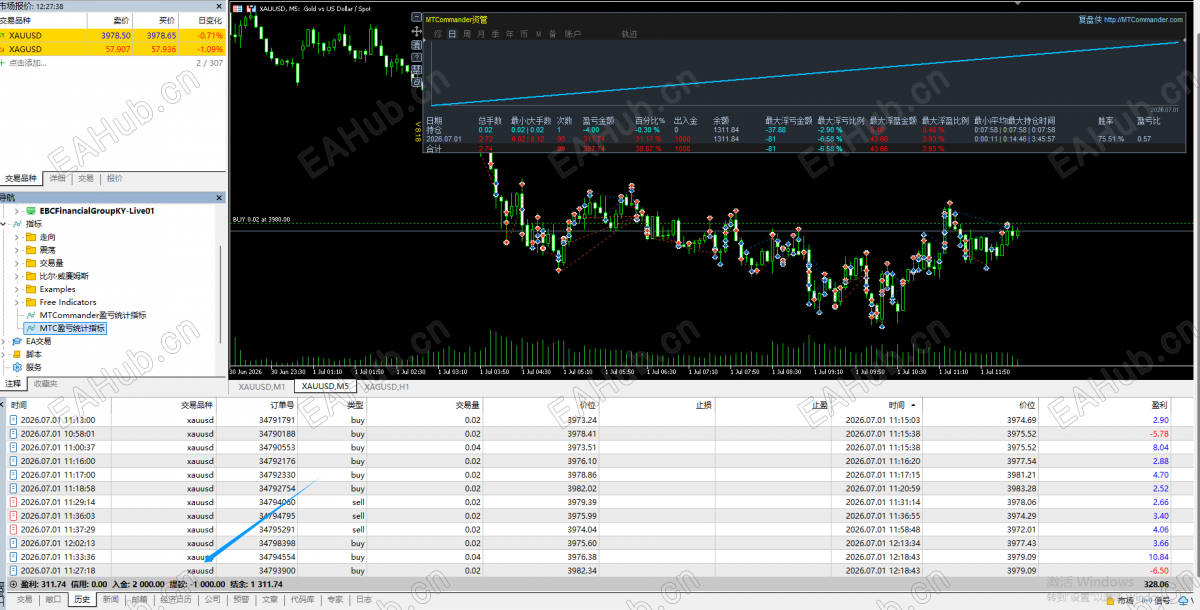Screen dimensions: 1200x610
Task: Click the 服务 gear icon in Navigator
Action: click(x=17, y=367)
